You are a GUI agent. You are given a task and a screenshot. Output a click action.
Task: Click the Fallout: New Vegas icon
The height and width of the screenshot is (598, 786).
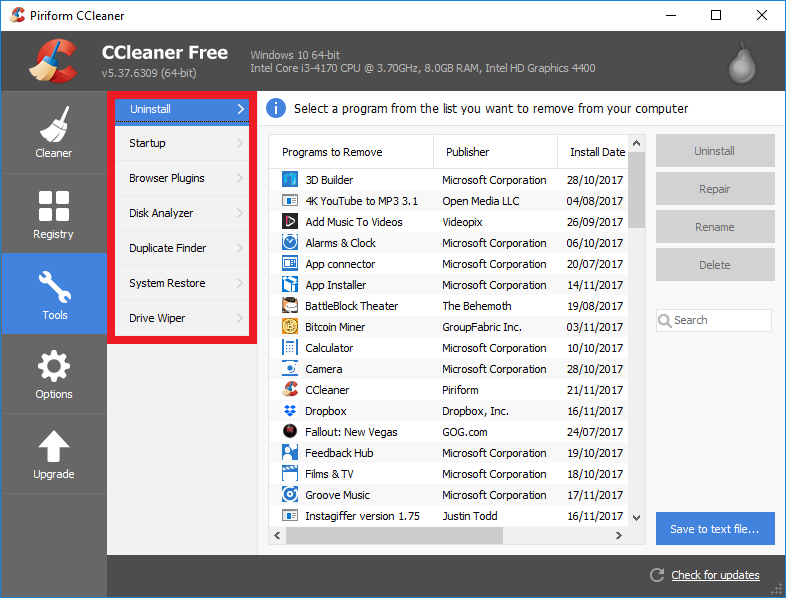(290, 432)
